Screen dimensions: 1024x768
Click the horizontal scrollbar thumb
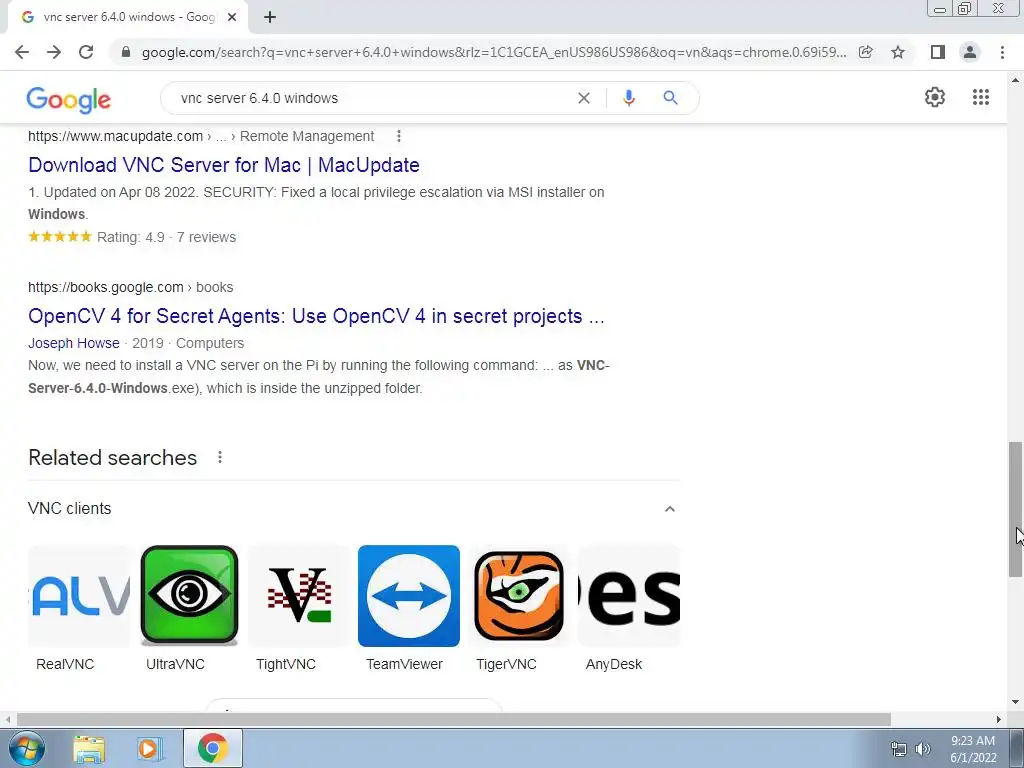coord(454,719)
